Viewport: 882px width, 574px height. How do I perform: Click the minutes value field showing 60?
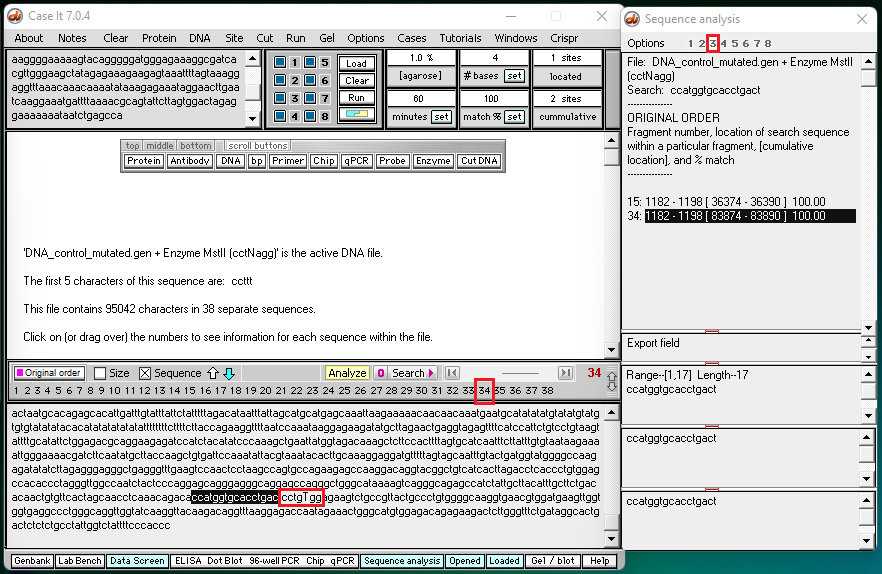pyautogui.click(x=418, y=99)
